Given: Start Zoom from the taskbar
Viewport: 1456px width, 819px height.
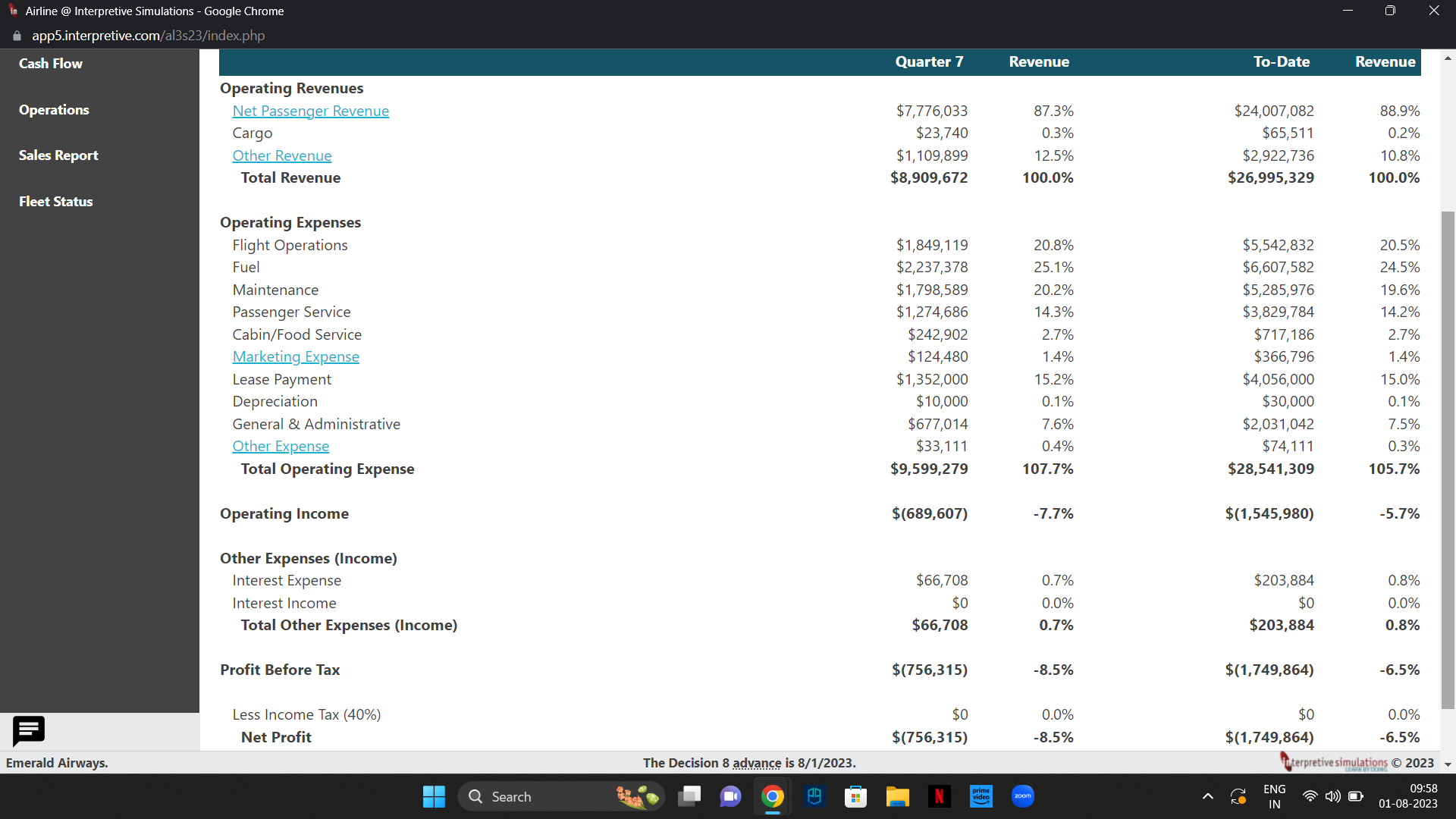Looking at the screenshot, I should coord(1022,796).
